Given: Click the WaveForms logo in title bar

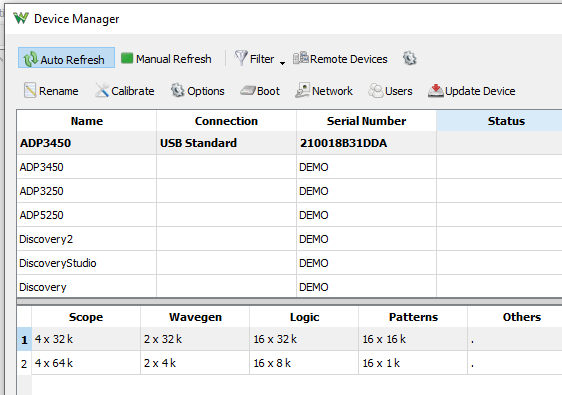Looking at the screenshot, I should 21,18.
